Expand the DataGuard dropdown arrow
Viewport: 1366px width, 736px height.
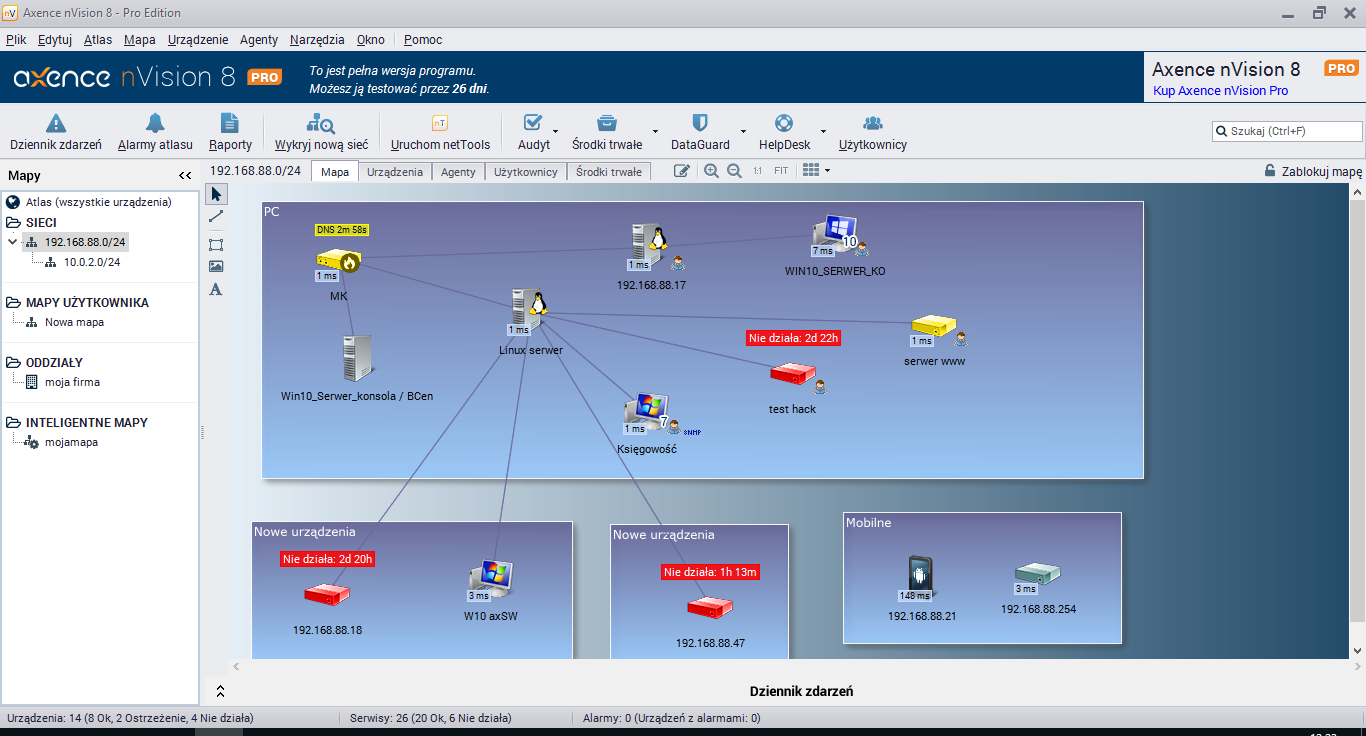click(742, 130)
